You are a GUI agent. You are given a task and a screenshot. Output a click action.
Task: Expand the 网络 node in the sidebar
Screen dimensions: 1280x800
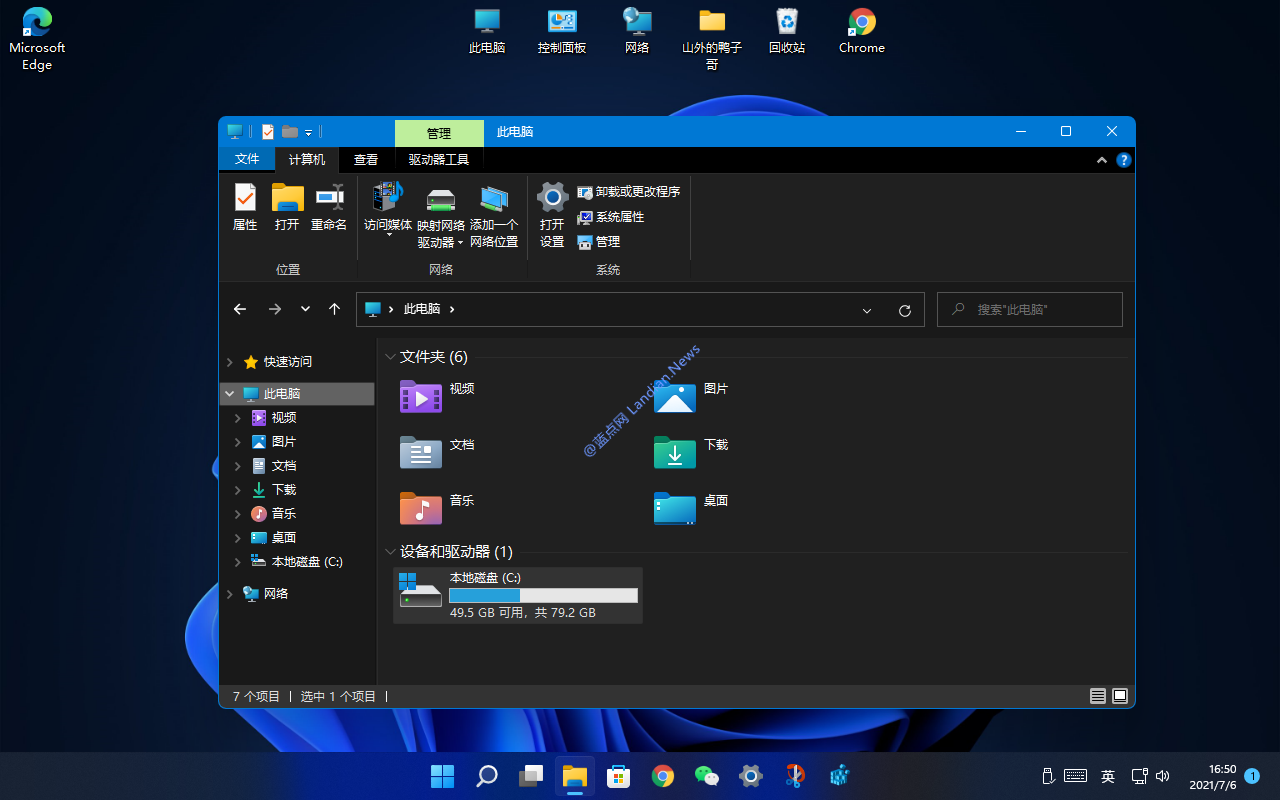coord(229,593)
